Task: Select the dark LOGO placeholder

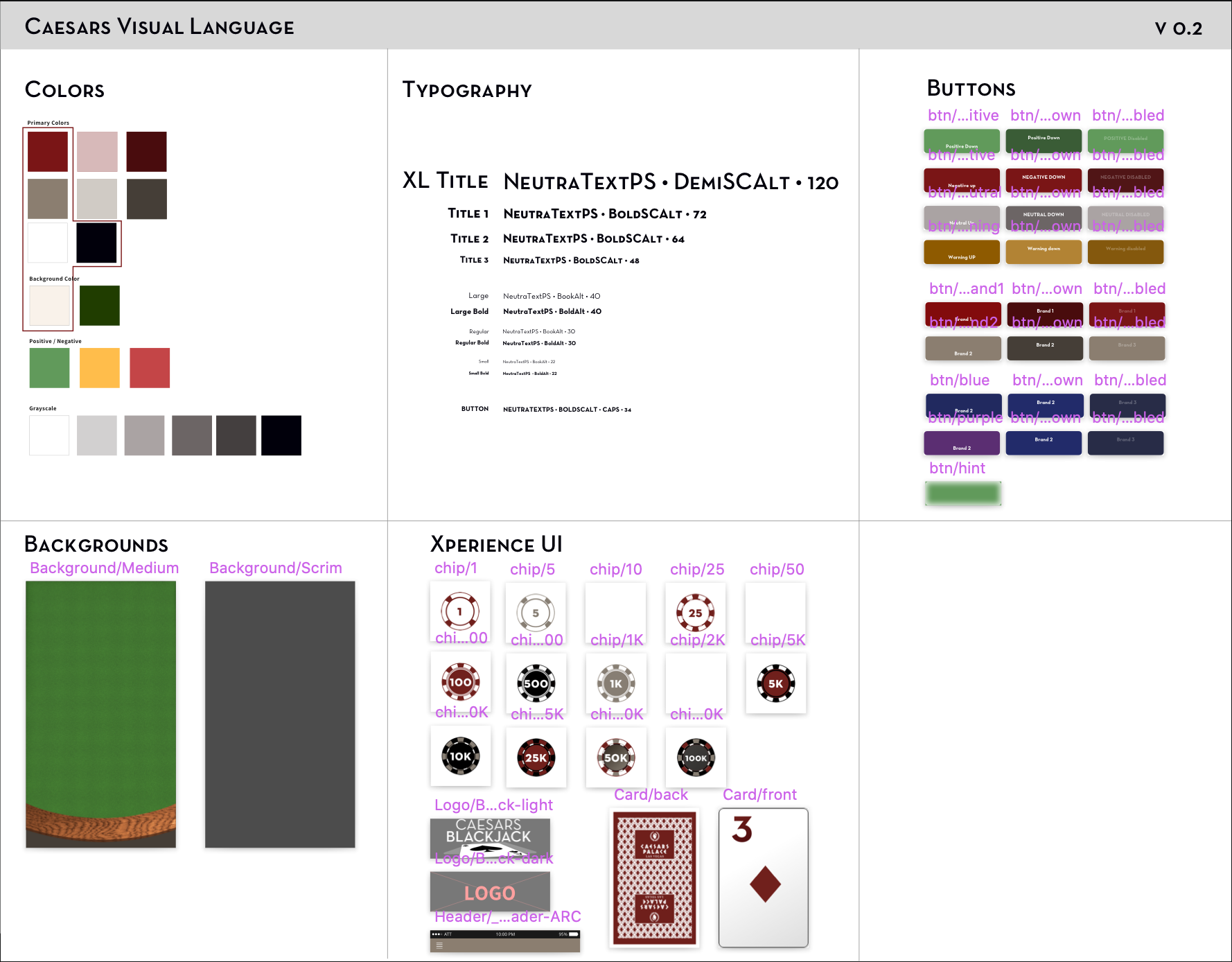Action: 490,891
